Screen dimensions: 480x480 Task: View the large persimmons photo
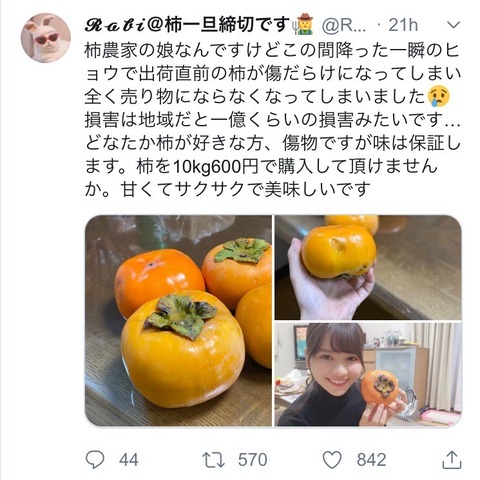pyautogui.click(x=178, y=321)
